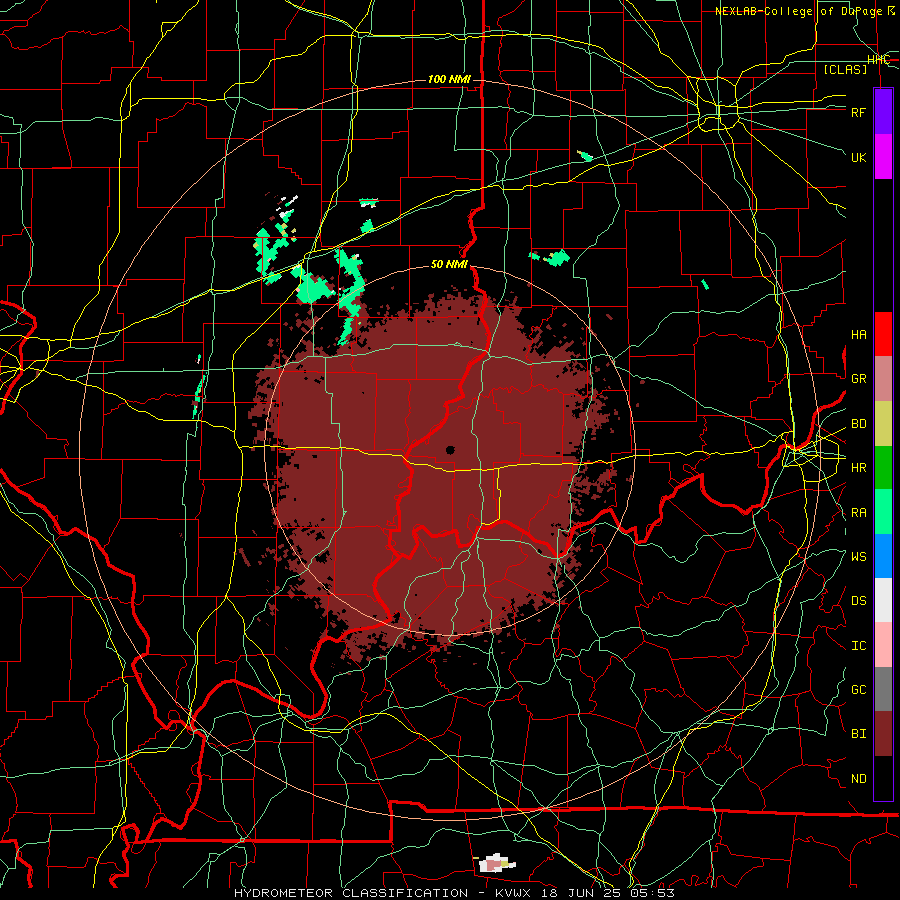The height and width of the screenshot is (900, 900).
Task: Click the RF legend label
Action: click(859, 112)
